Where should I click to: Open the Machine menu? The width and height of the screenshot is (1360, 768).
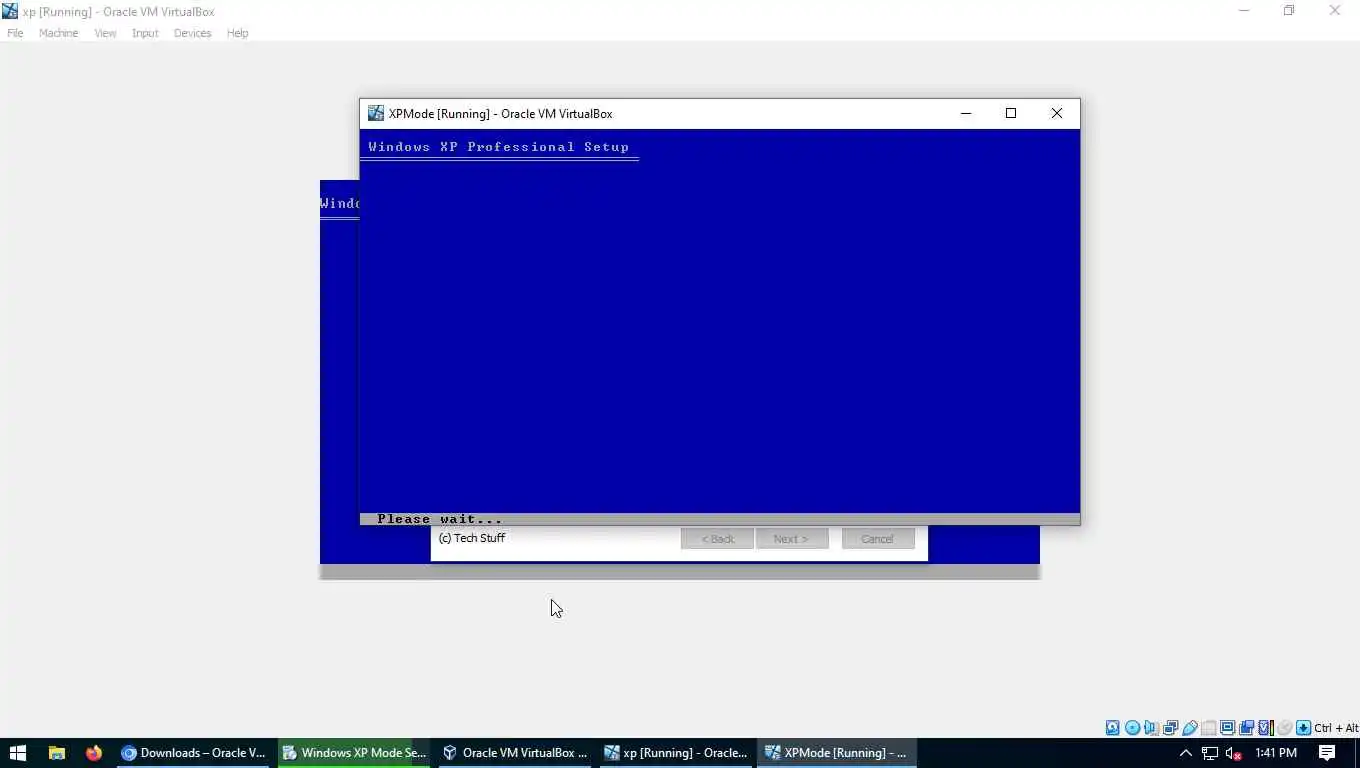58,33
